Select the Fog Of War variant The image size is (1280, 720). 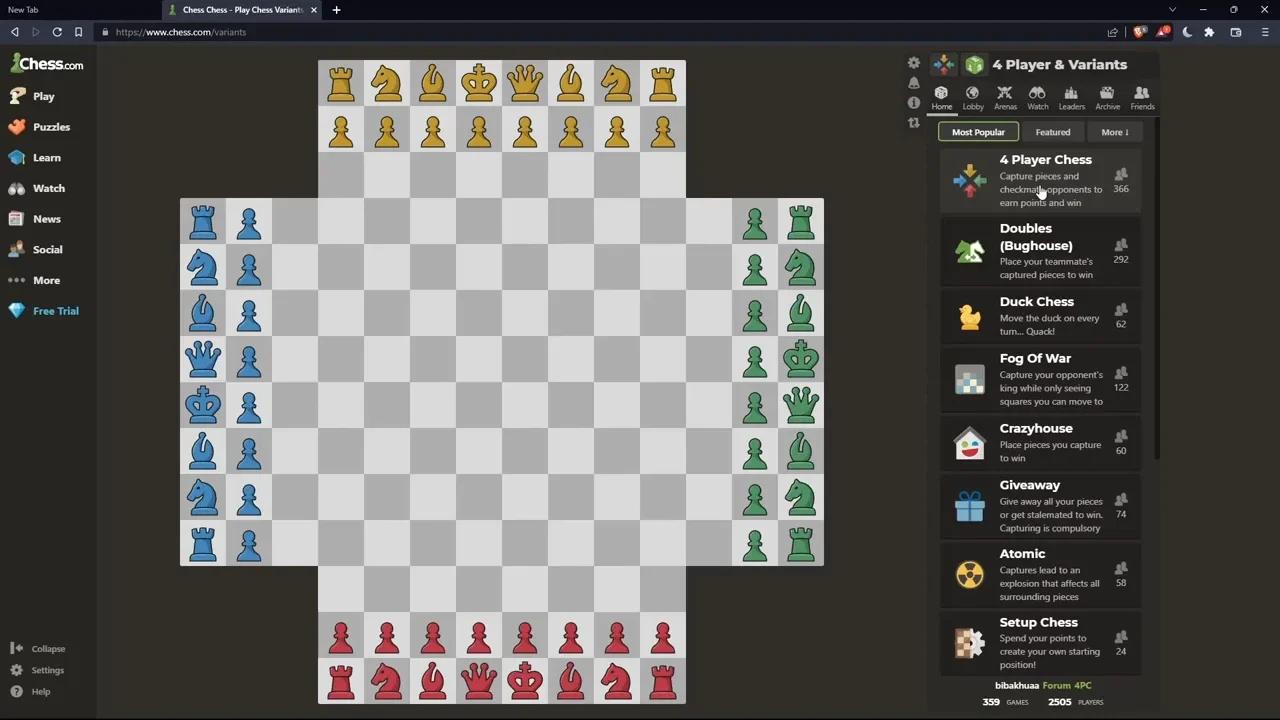pyautogui.click(x=1040, y=380)
